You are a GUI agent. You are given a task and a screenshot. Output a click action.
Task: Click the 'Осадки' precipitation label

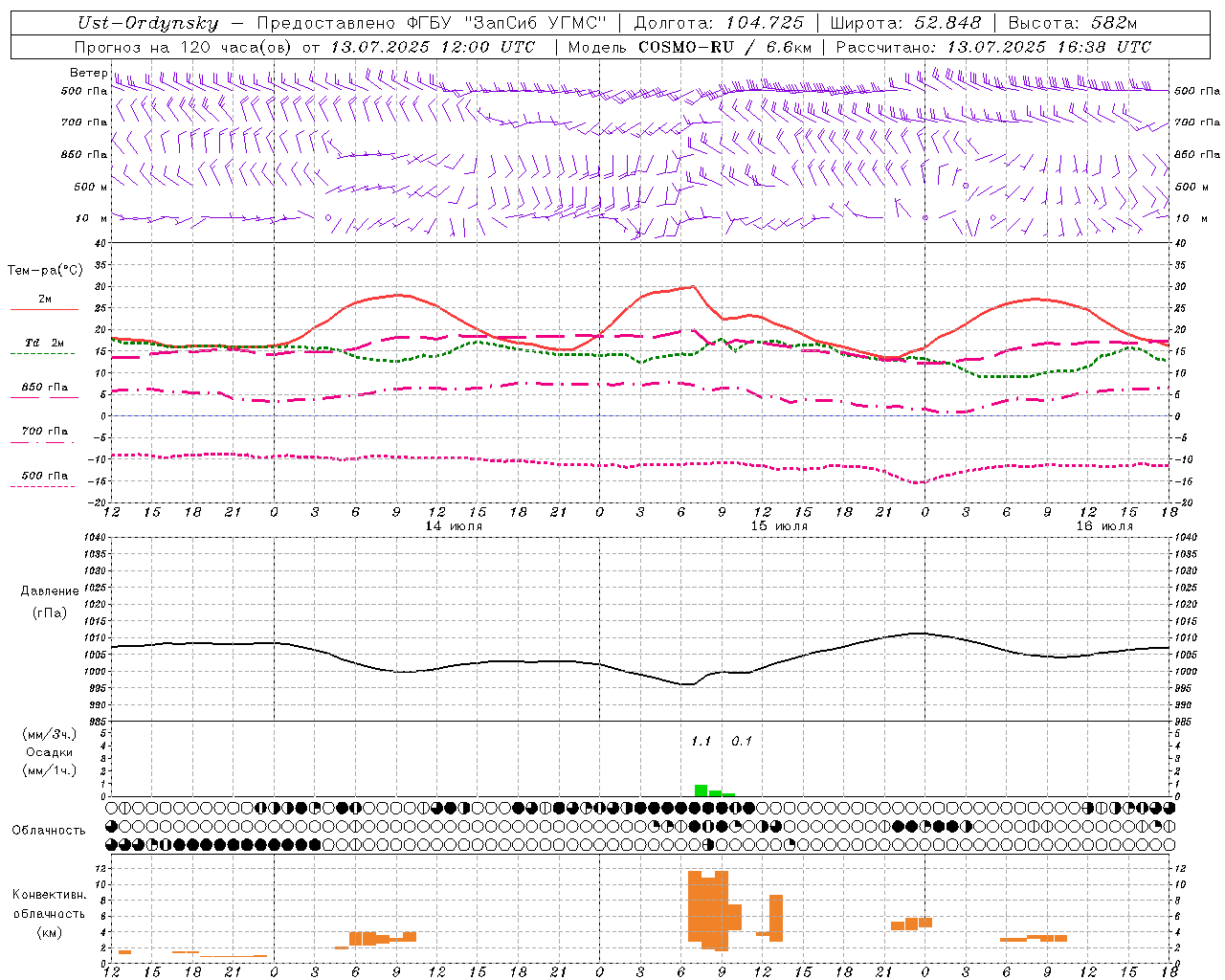tap(50, 752)
